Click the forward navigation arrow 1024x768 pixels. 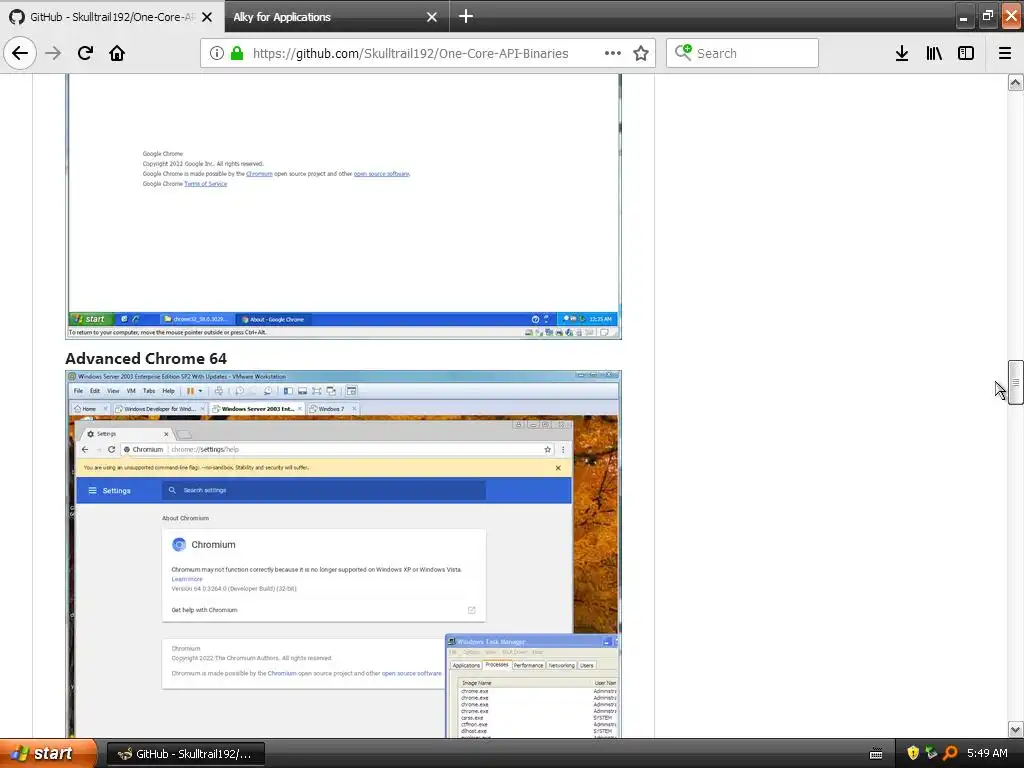[53, 54]
